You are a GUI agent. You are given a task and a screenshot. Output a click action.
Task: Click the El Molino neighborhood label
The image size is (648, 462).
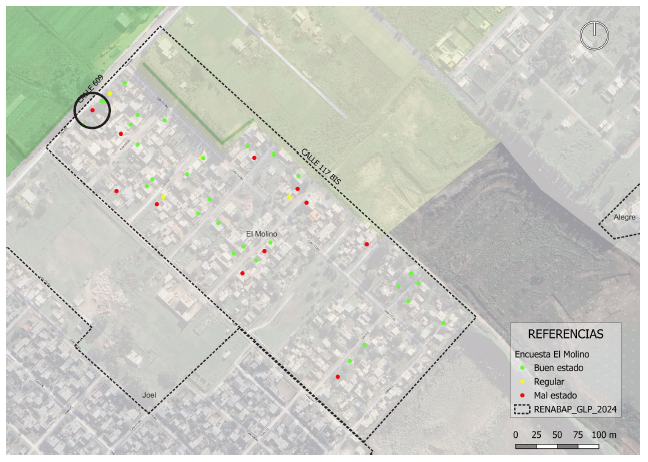(x=261, y=234)
